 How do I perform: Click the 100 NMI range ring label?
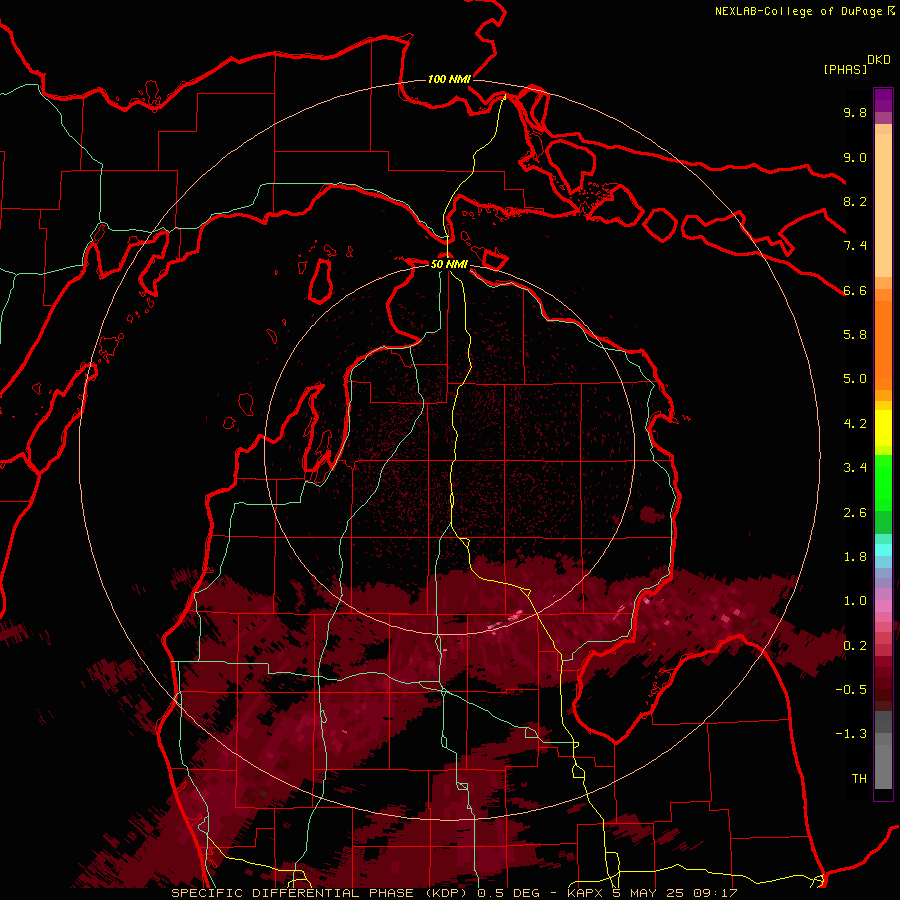point(449,79)
